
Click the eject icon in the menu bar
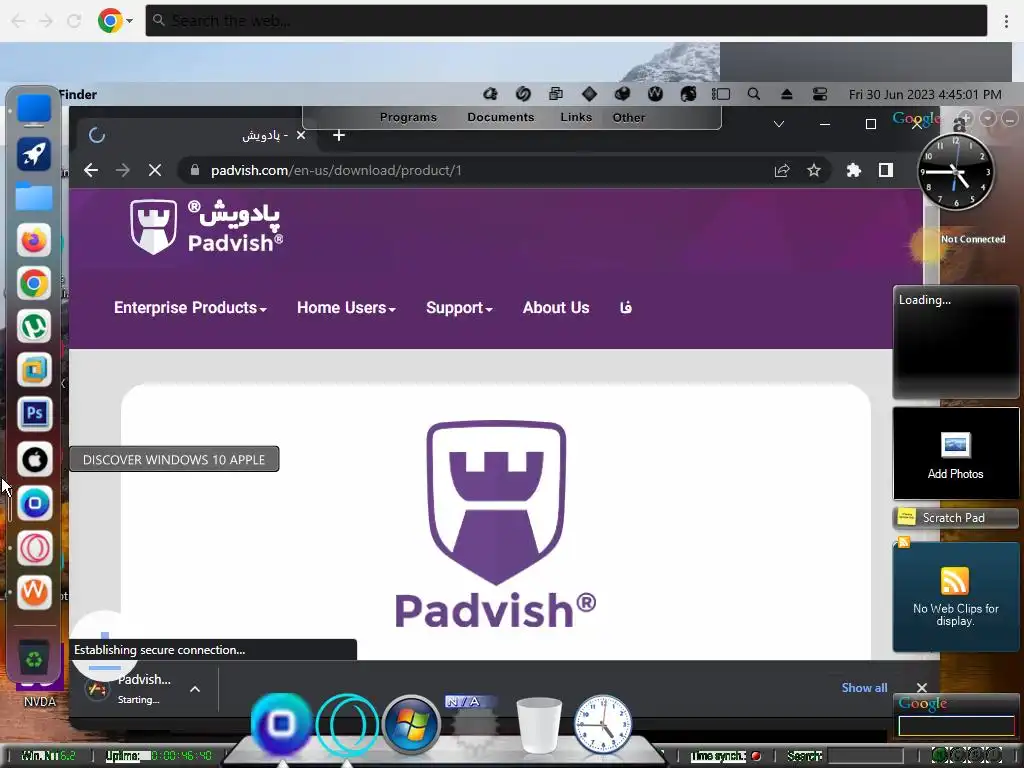[787, 94]
